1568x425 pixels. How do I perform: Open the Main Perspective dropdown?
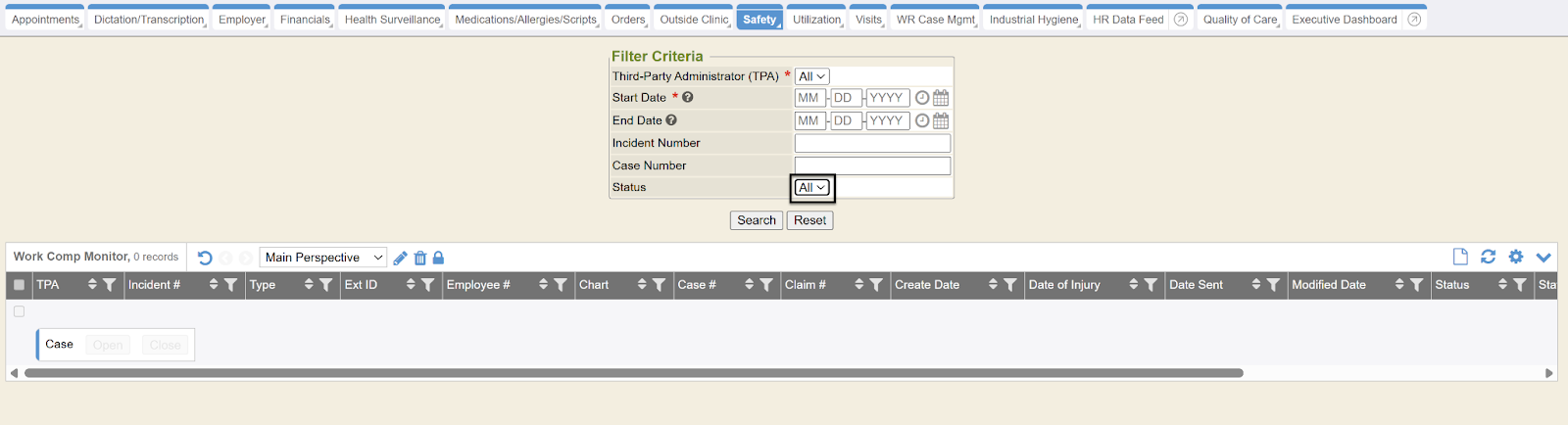(x=322, y=258)
